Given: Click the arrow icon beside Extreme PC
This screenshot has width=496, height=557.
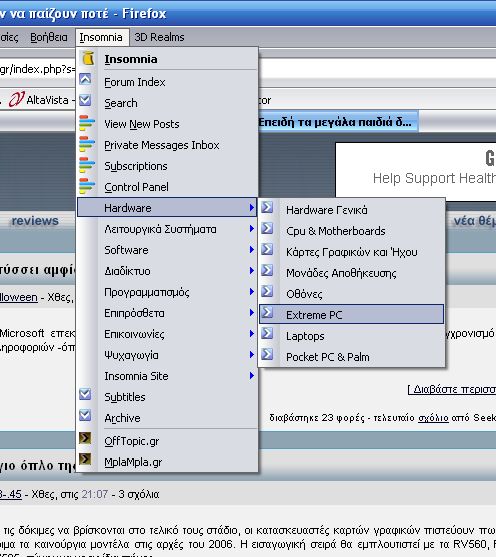Looking at the screenshot, I should [267, 312].
